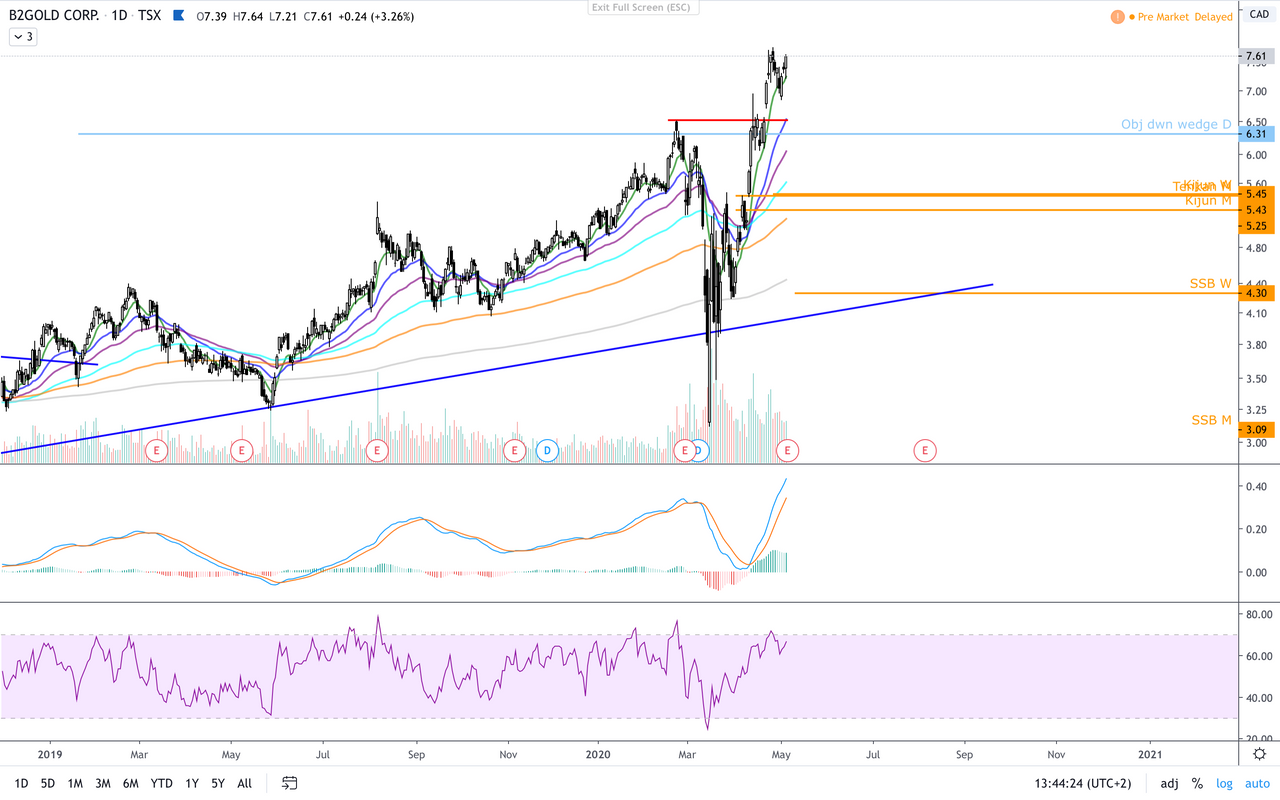Open the CAD currency selector
This screenshot has width=1280, height=800.
1259,14
